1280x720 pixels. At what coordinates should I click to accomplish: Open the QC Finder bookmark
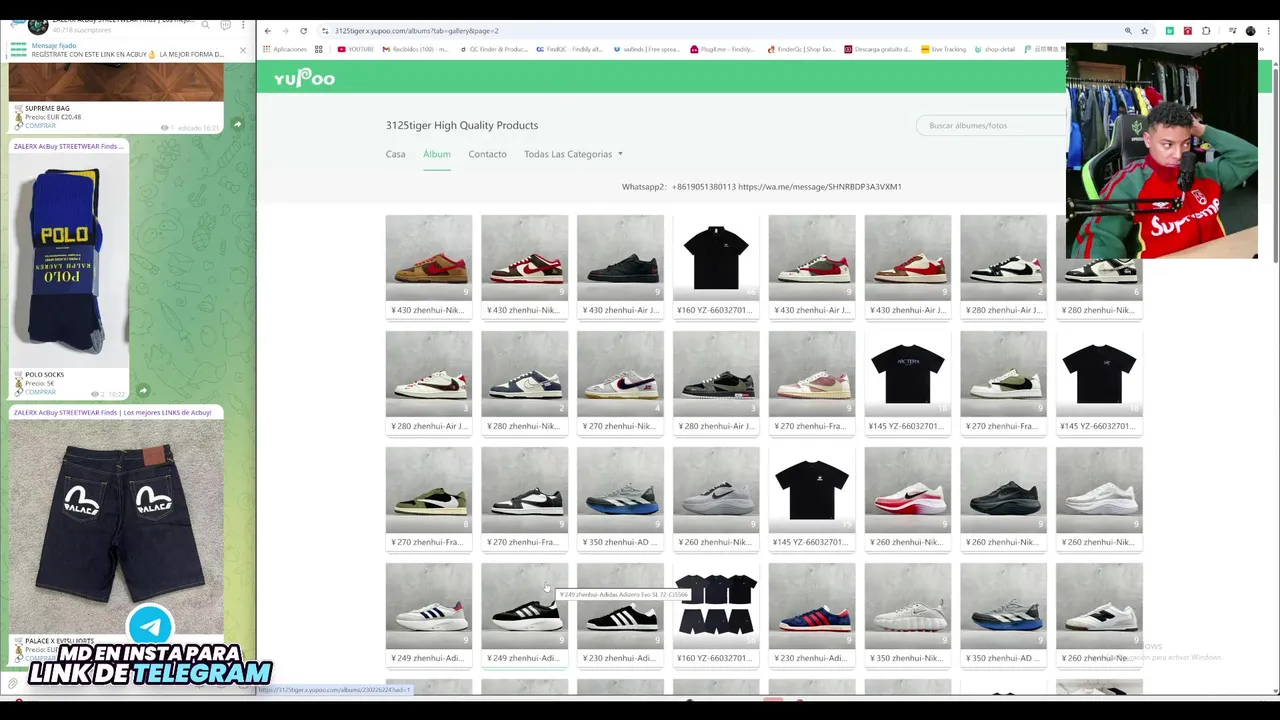tap(493, 49)
